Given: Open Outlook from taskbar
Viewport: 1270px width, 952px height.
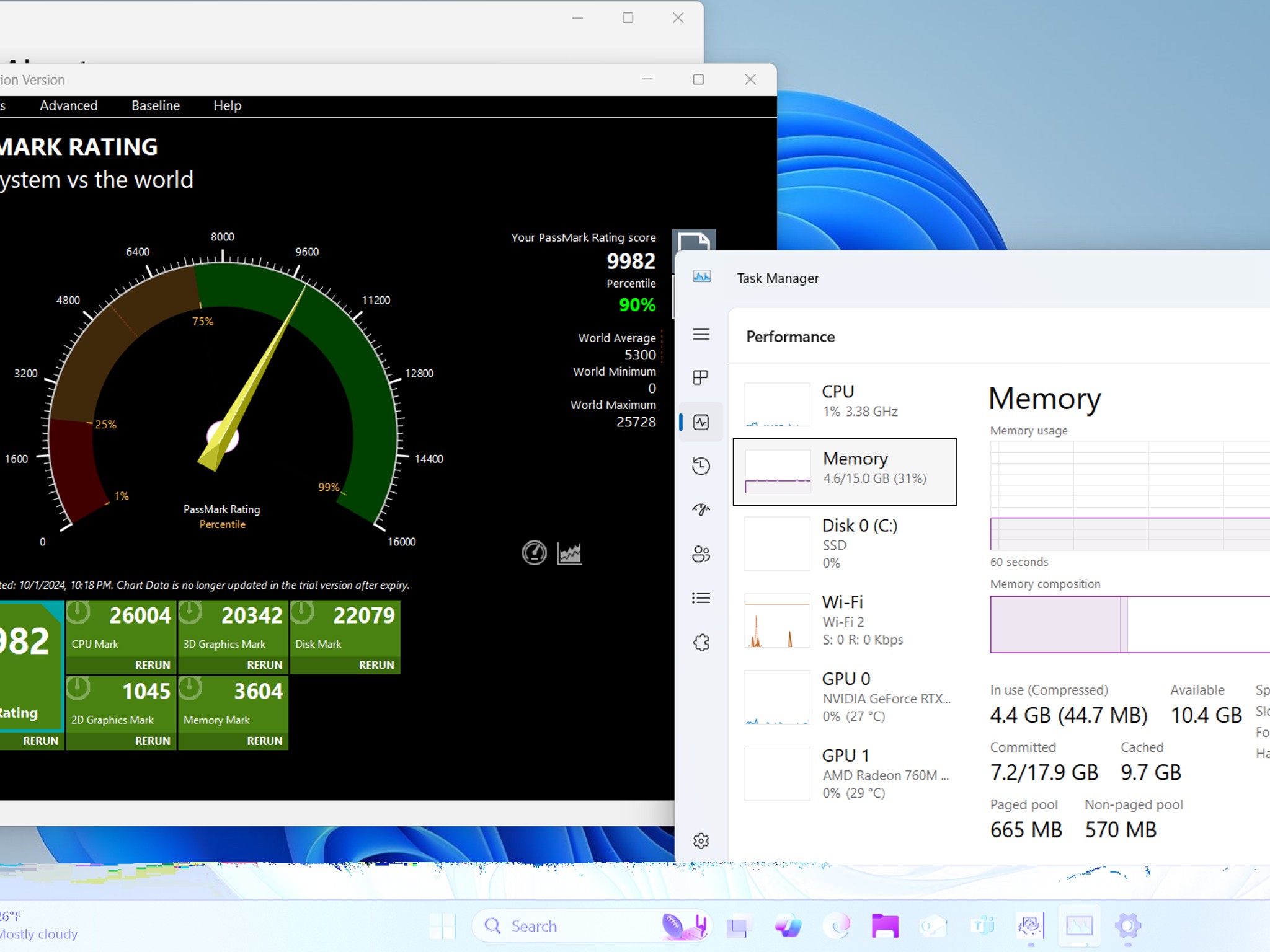Looking at the screenshot, I should pyautogui.click(x=933, y=926).
